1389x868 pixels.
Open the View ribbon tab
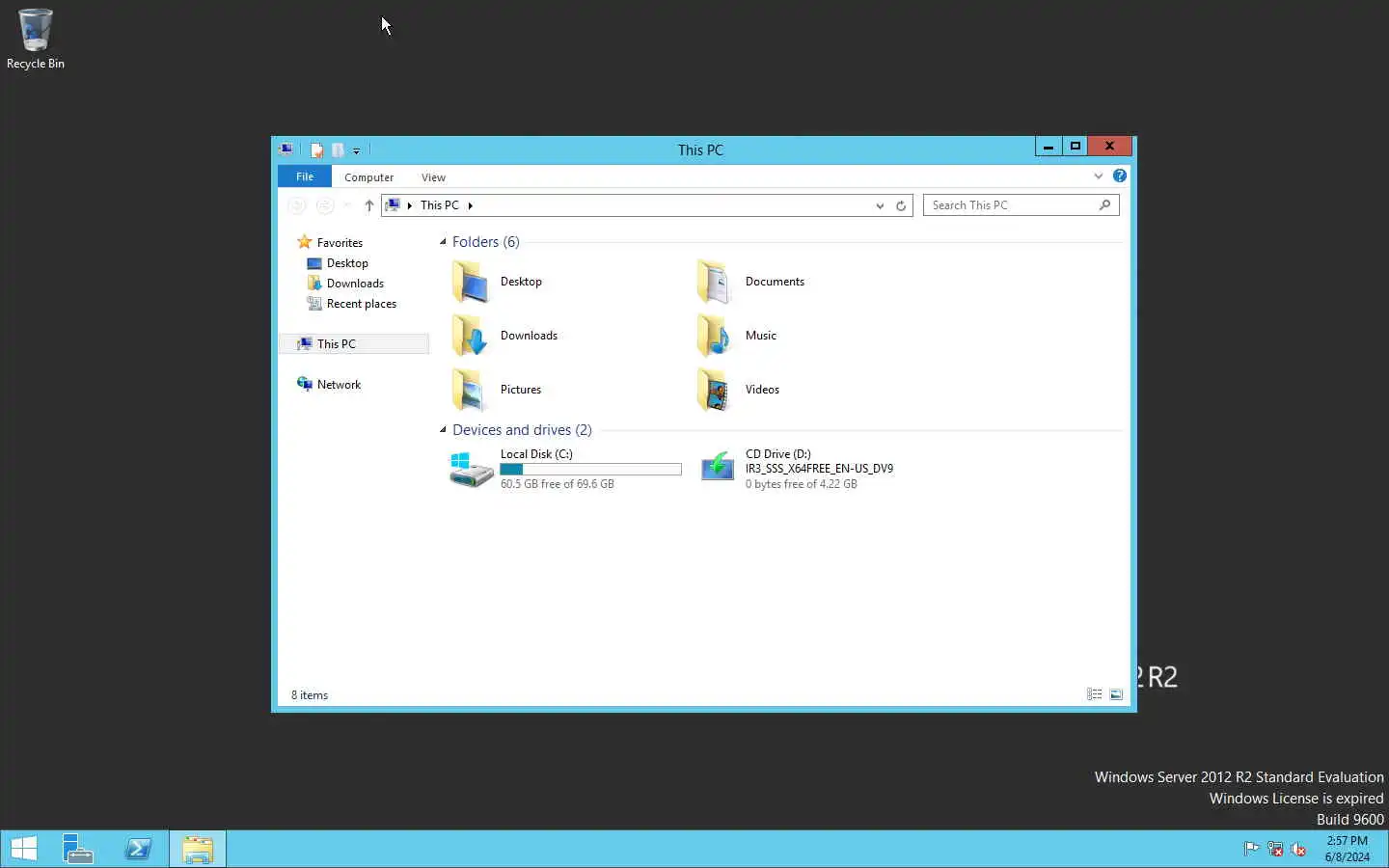coord(433,177)
